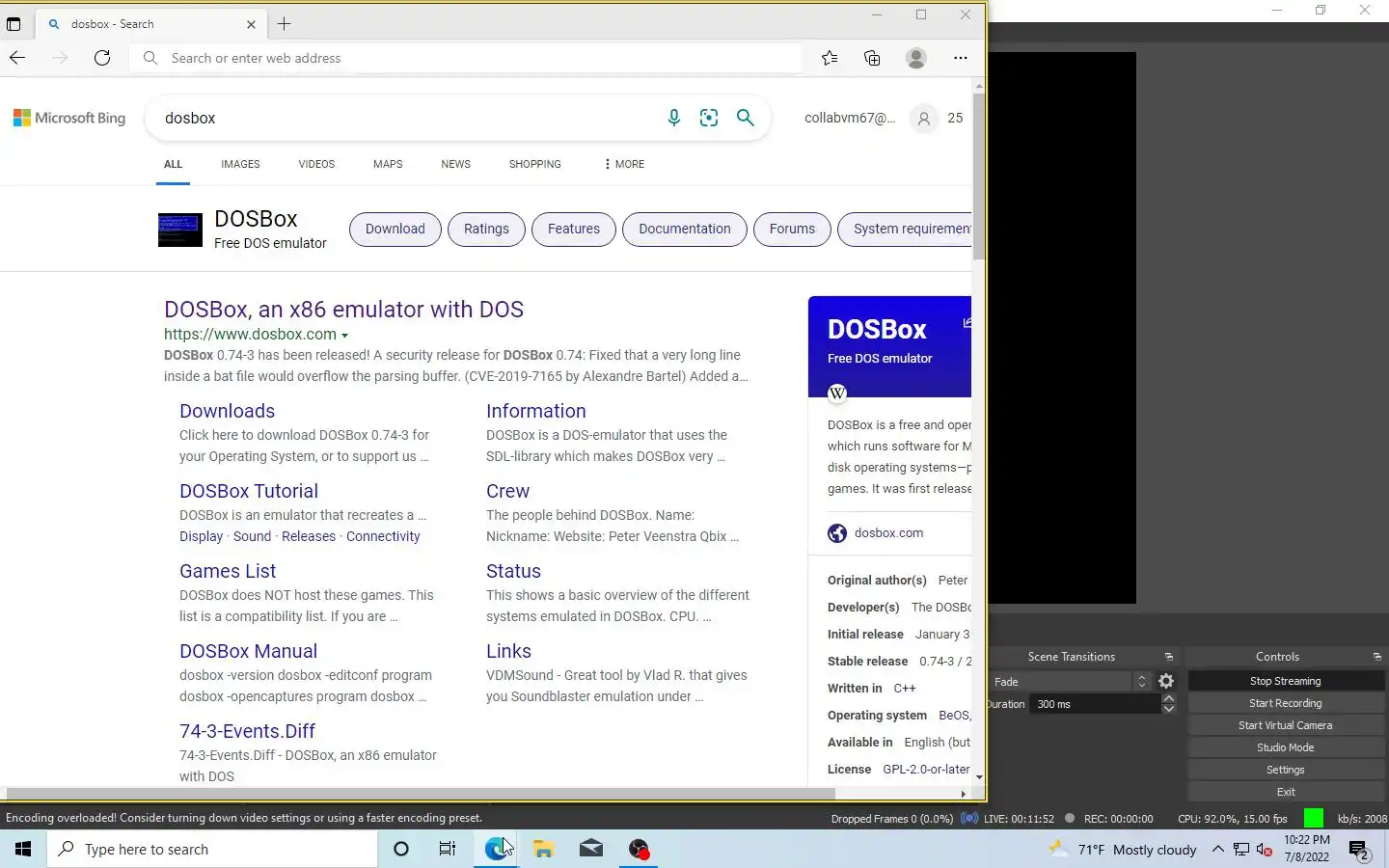Open Bing visual search camera icon
Image resolution: width=1389 pixels, height=868 pixels.
click(709, 118)
